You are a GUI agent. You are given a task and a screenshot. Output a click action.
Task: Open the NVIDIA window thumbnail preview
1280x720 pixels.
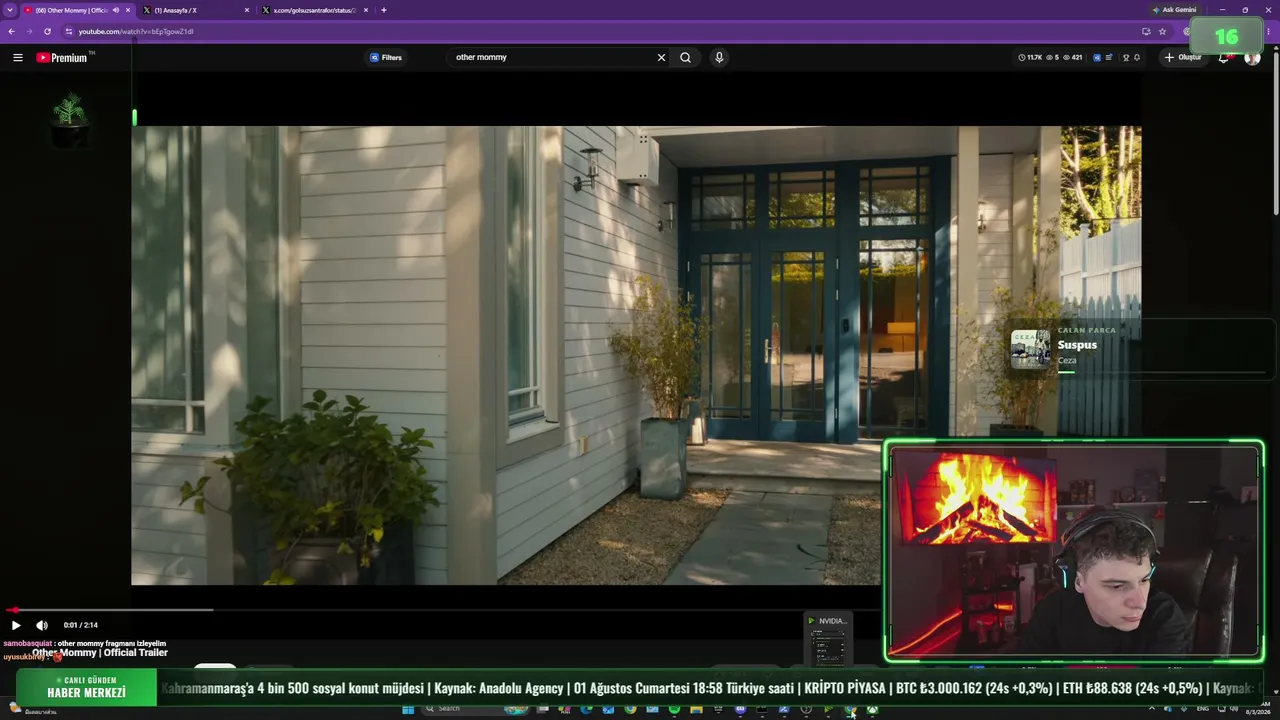pyautogui.click(x=828, y=640)
